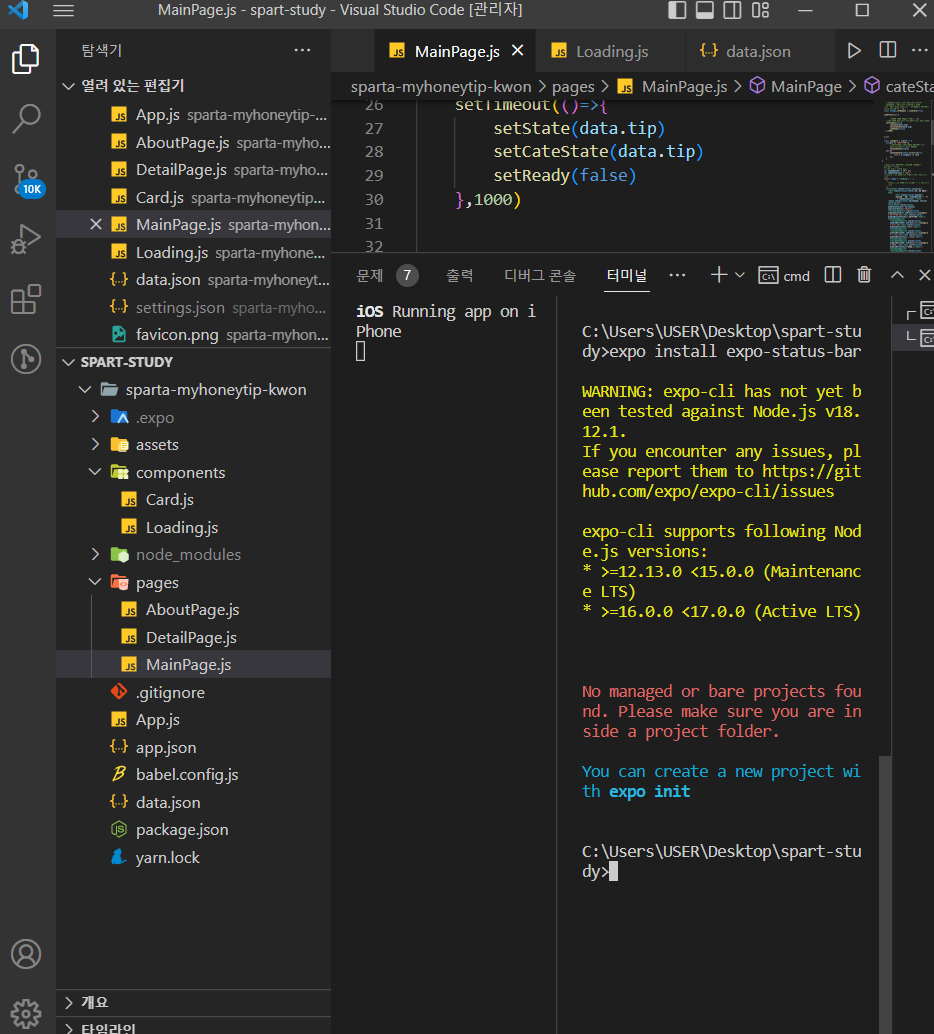Viewport: 934px width, 1034px height.
Task: Open Explorer panel more actions ellipsis
Action: 302,50
